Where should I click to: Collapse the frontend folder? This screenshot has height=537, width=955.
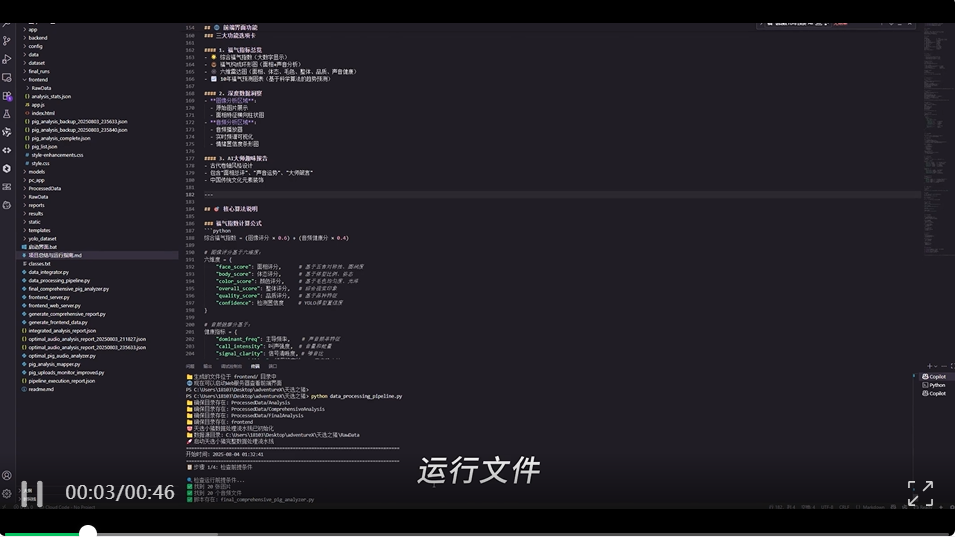coord(38,80)
